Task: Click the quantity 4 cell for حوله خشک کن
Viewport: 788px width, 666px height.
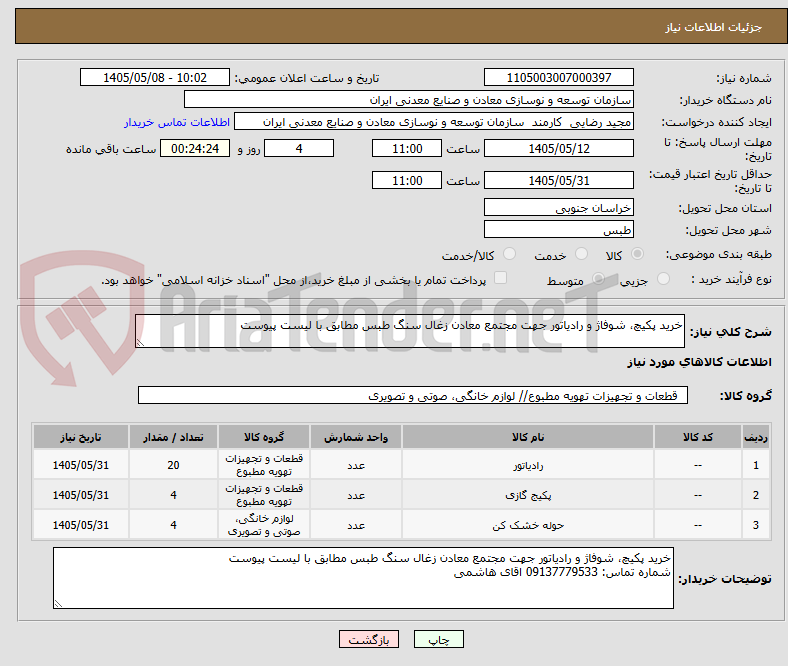Action: pos(173,525)
